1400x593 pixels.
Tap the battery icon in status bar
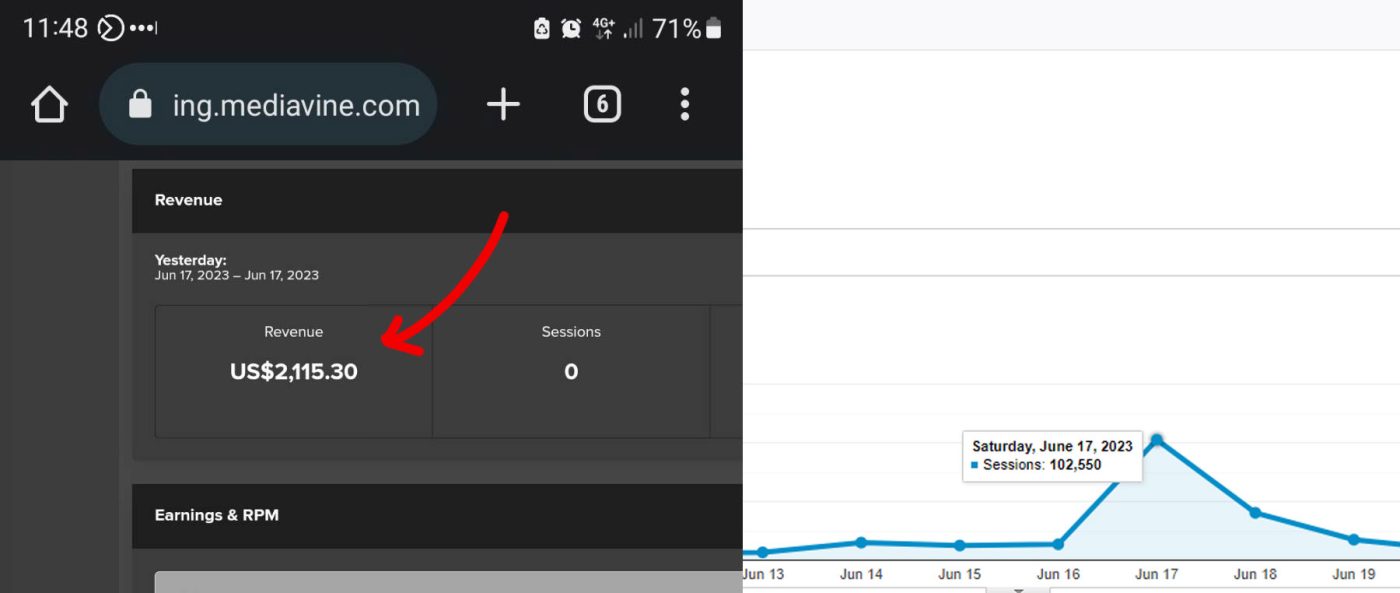[714, 29]
